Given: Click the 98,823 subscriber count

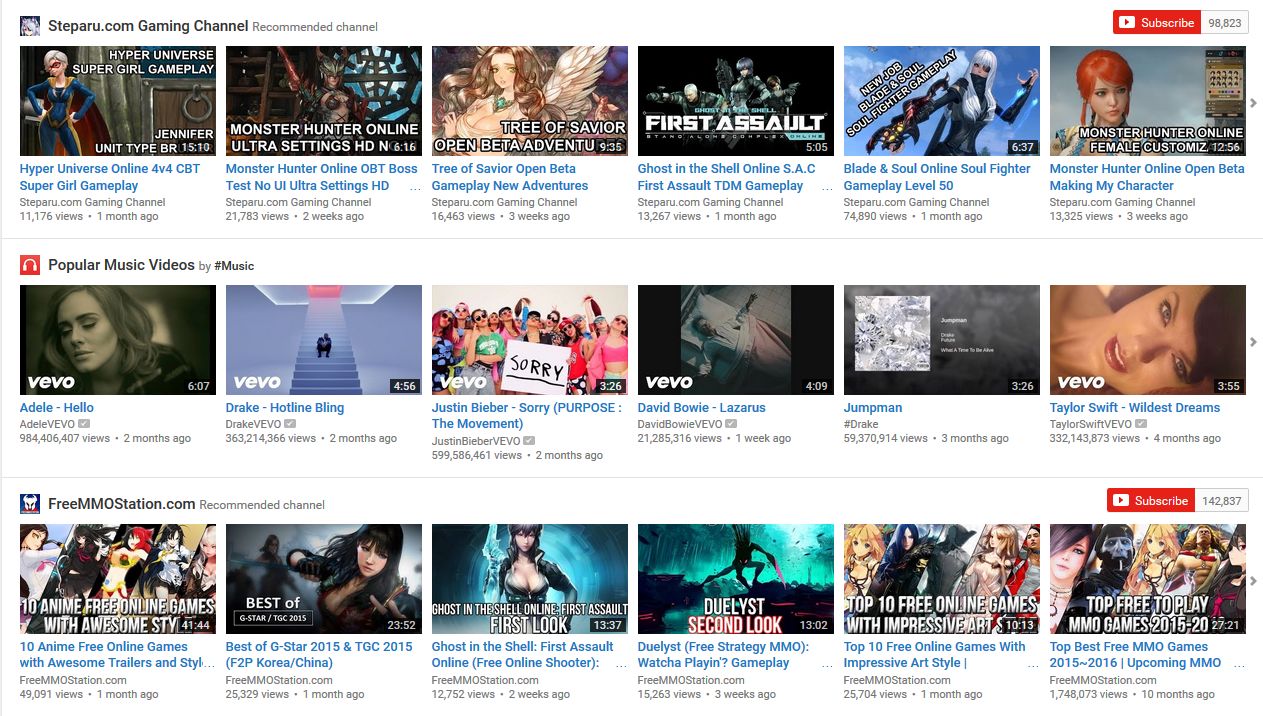Looking at the screenshot, I should tap(1225, 22).
